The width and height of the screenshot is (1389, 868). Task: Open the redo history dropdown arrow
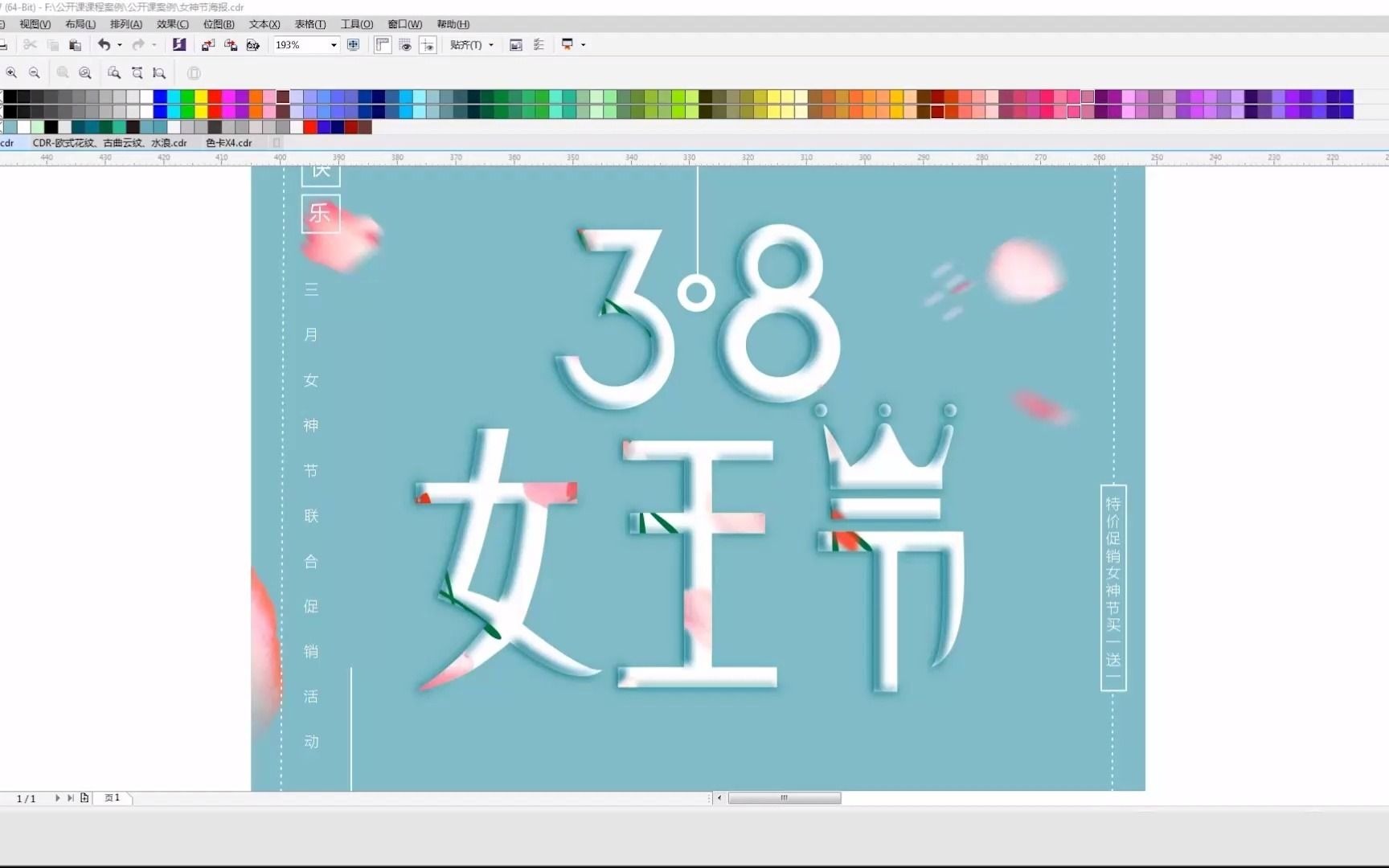(x=154, y=45)
